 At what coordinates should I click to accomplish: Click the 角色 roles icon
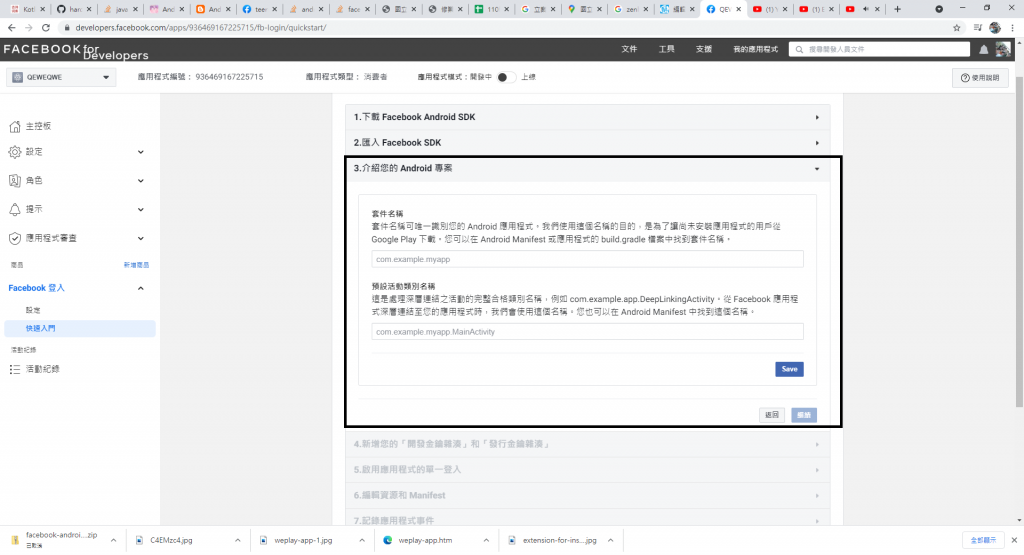[x=15, y=181]
